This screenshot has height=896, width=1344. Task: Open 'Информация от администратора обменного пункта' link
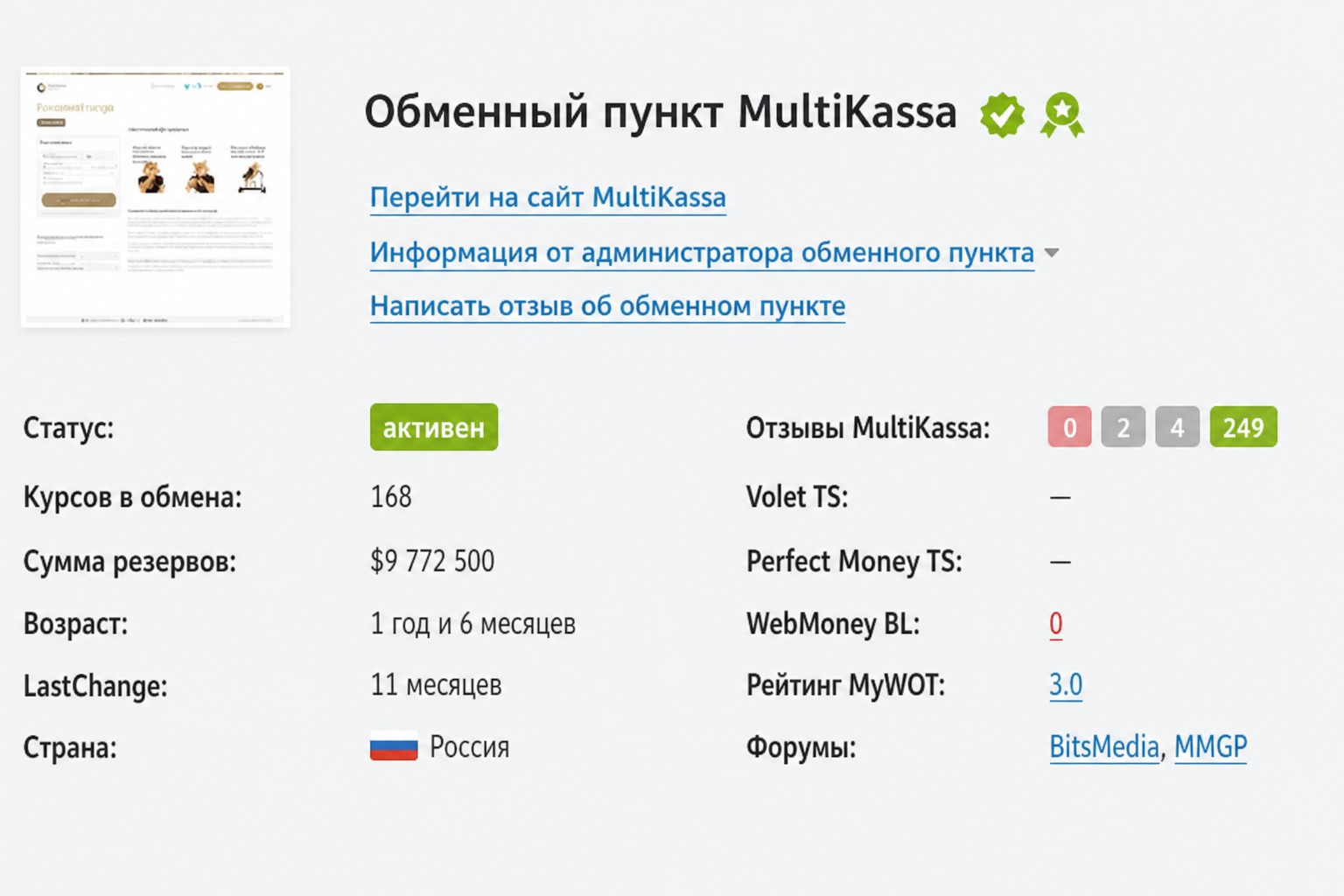(702, 253)
